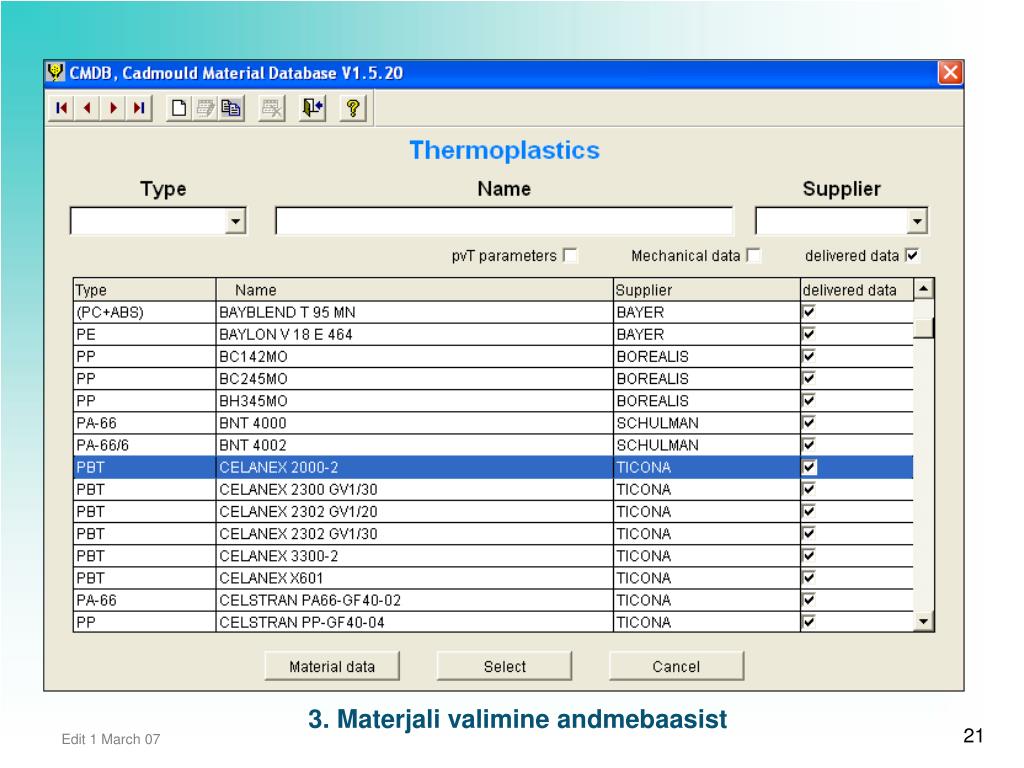Sort by the Name column header

[415, 290]
